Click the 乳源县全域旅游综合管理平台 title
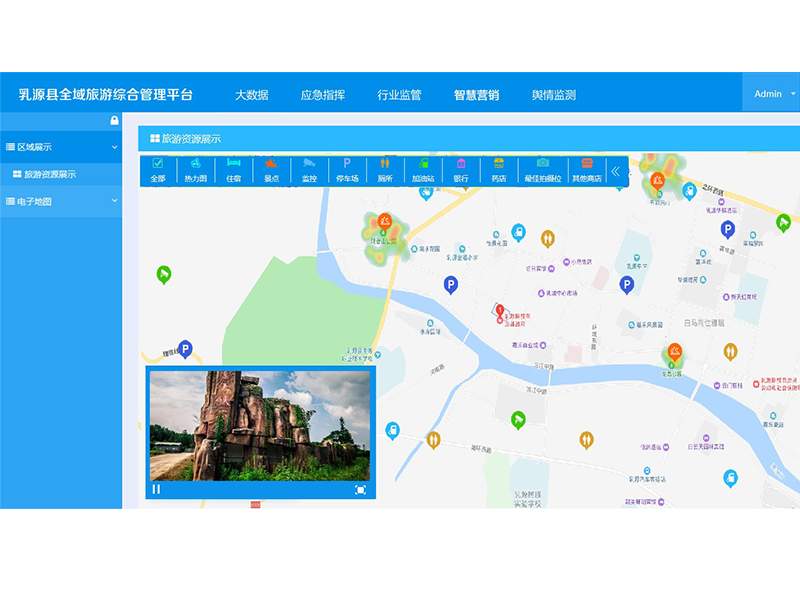This screenshot has height=600, width=800. [x=106, y=95]
